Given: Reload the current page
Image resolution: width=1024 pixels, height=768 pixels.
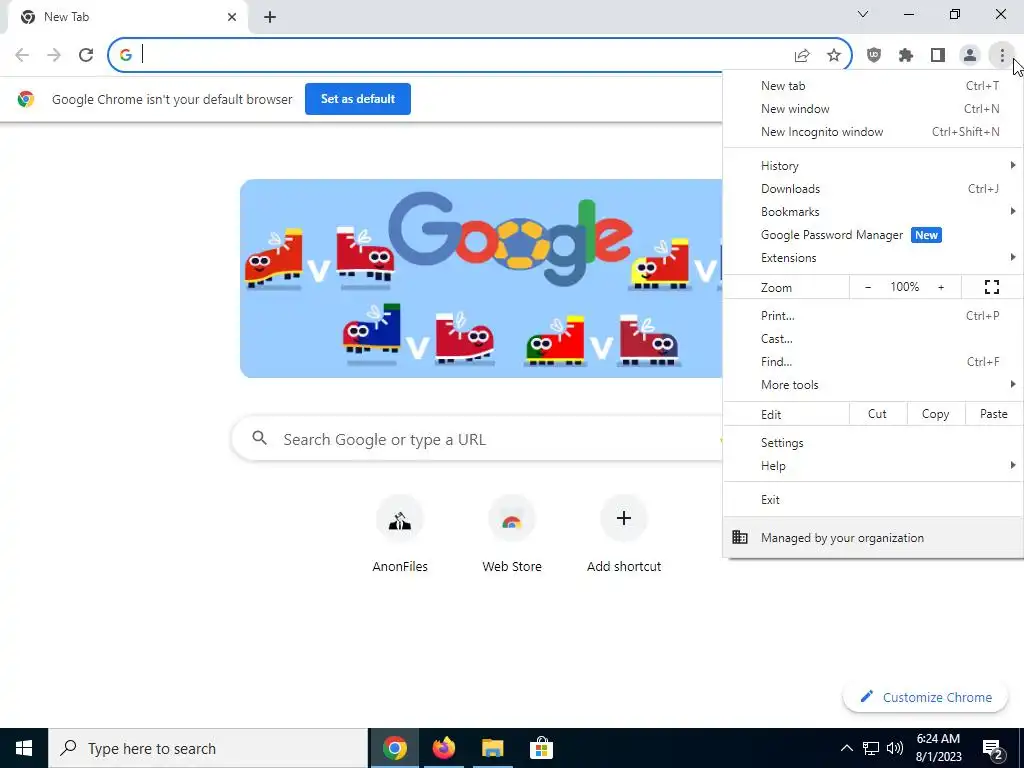Looking at the screenshot, I should (86, 55).
